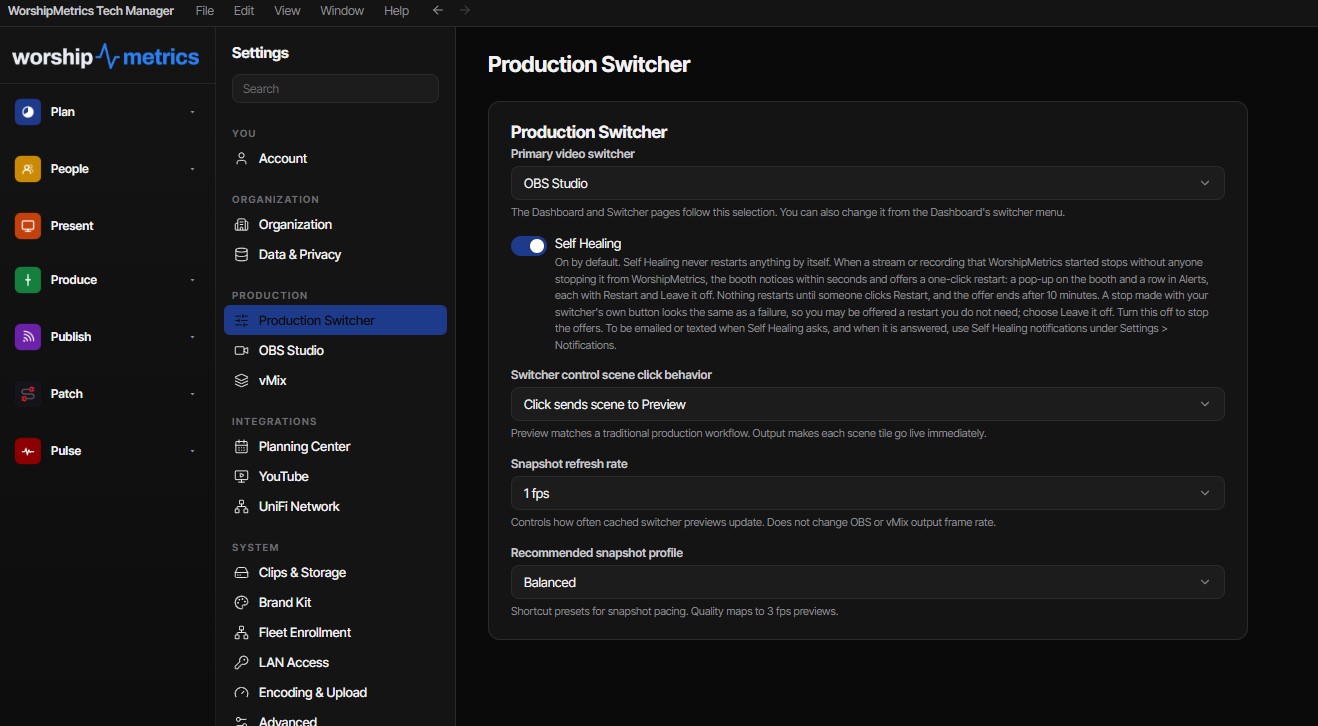Click the Patch routing icon
Image resolution: width=1318 pixels, height=726 pixels.
point(27,394)
